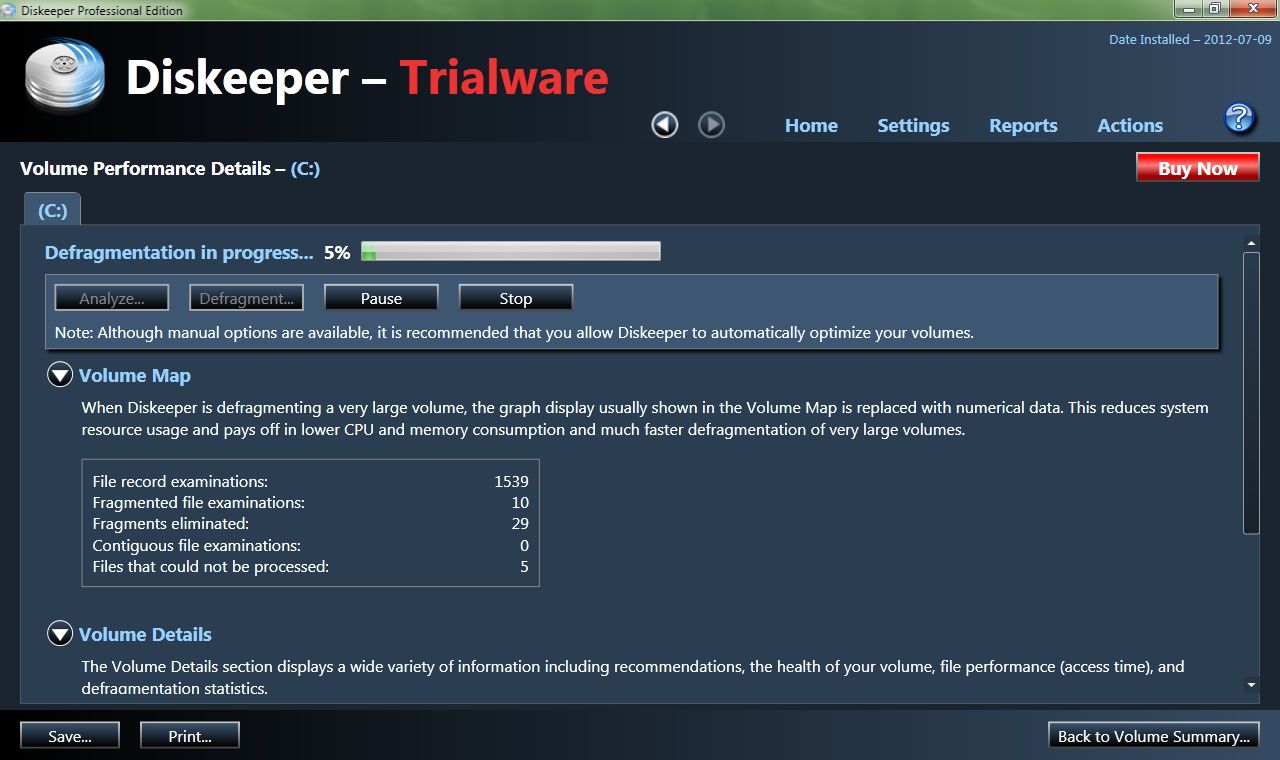
Task: Click the Defragment... button
Action: click(246, 298)
